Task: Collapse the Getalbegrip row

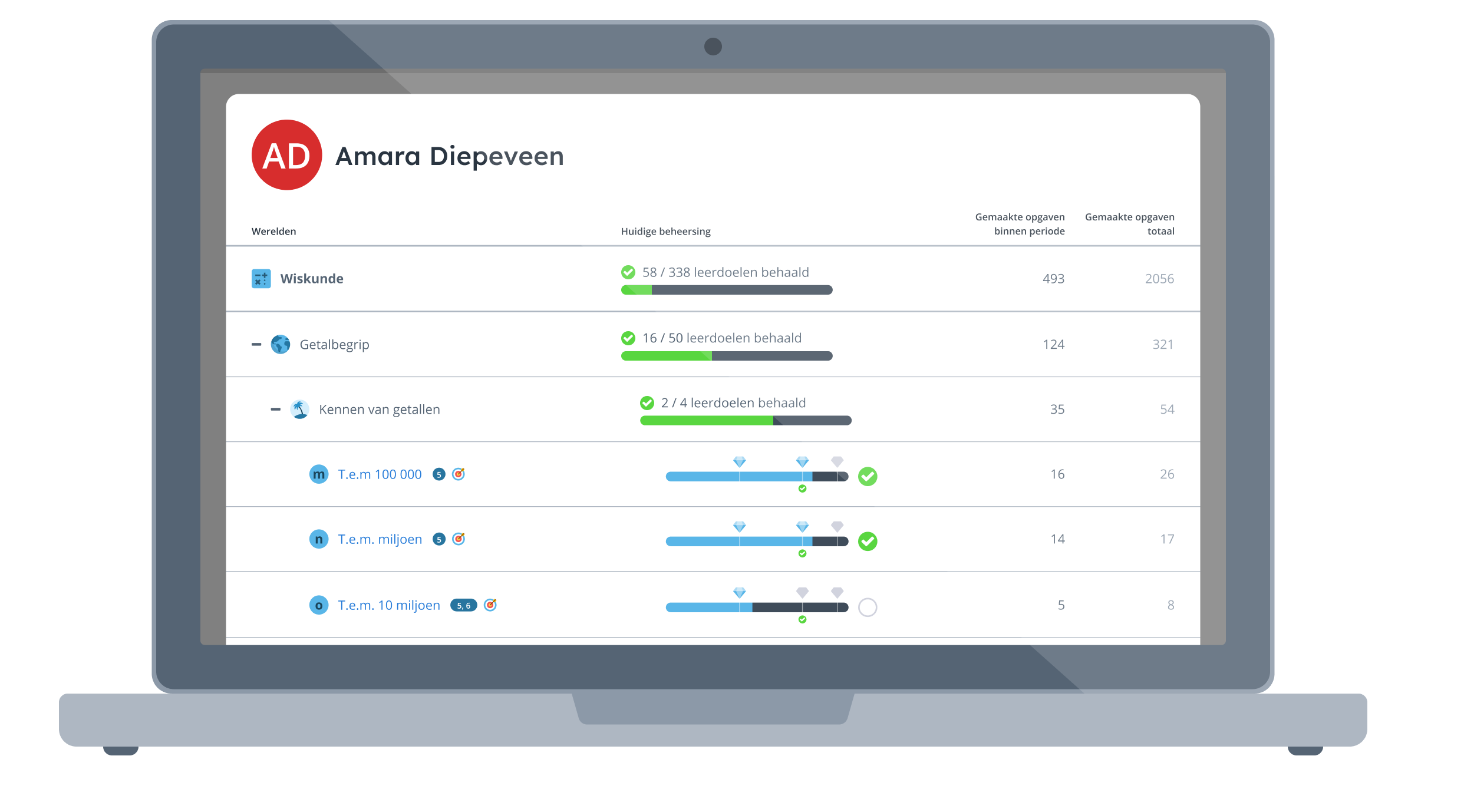Action: pos(256,344)
